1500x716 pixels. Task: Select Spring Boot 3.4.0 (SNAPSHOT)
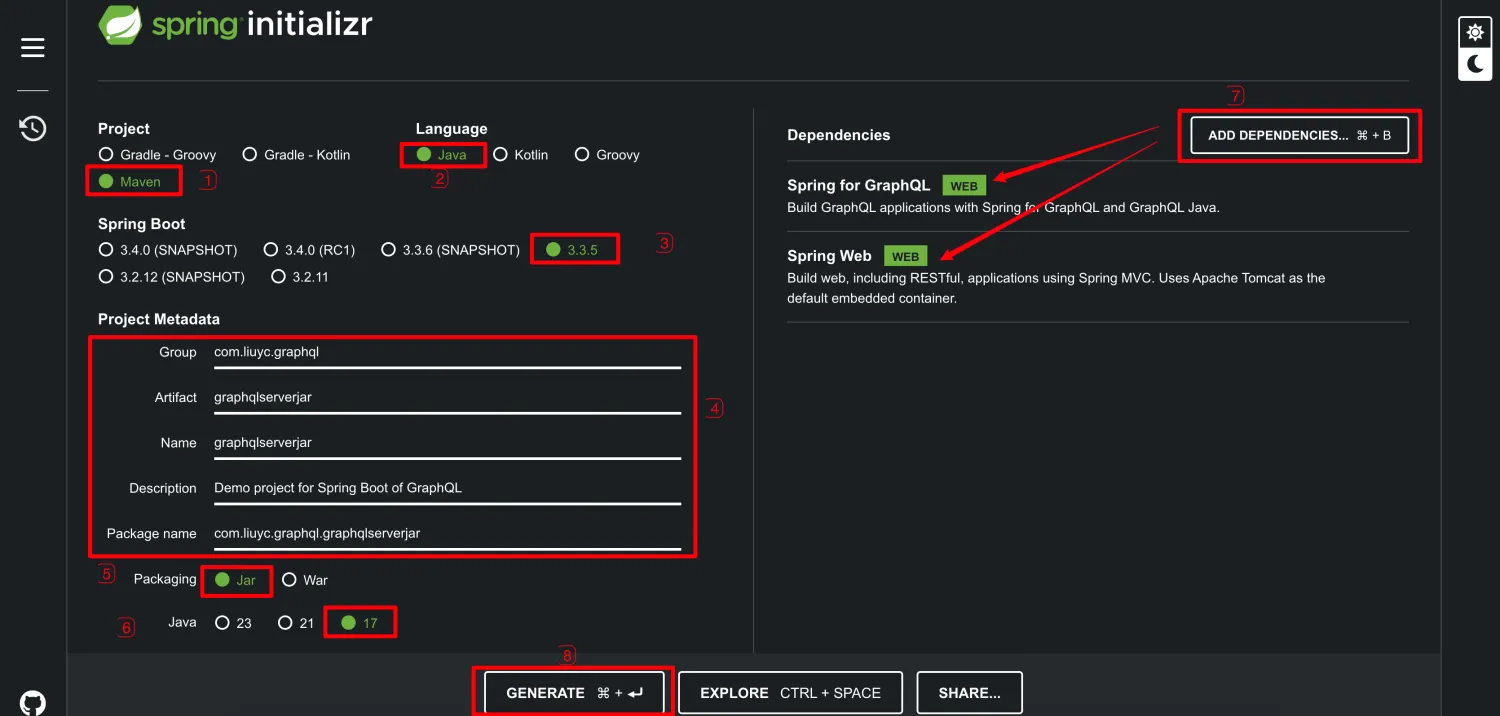coord(168,250)
